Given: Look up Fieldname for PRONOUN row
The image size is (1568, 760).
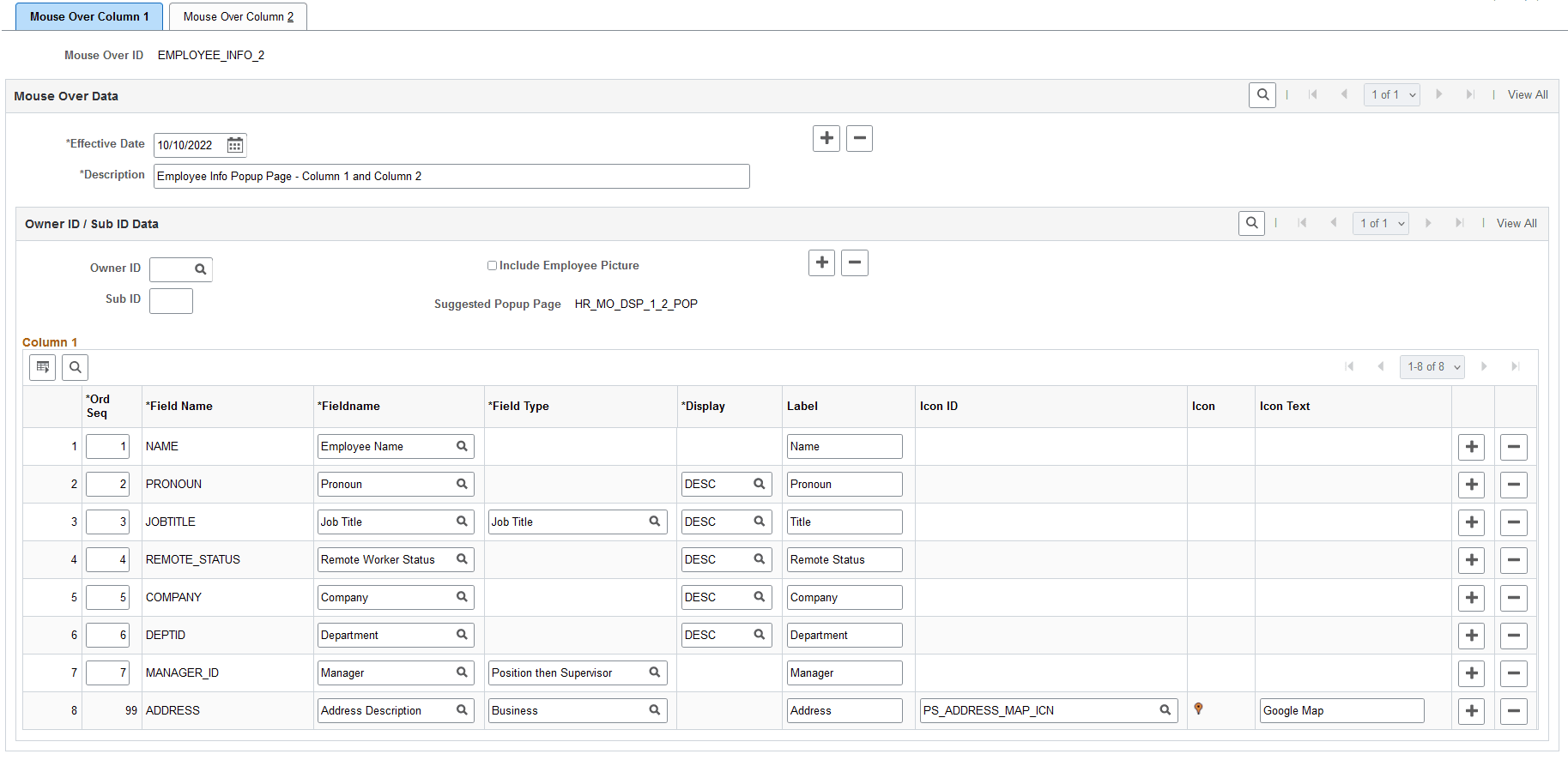Looking at the screenshot, I should [462, 484].
